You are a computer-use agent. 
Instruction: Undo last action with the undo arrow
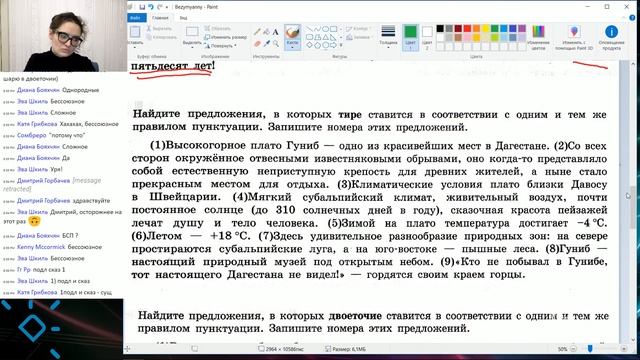(151, 7)
